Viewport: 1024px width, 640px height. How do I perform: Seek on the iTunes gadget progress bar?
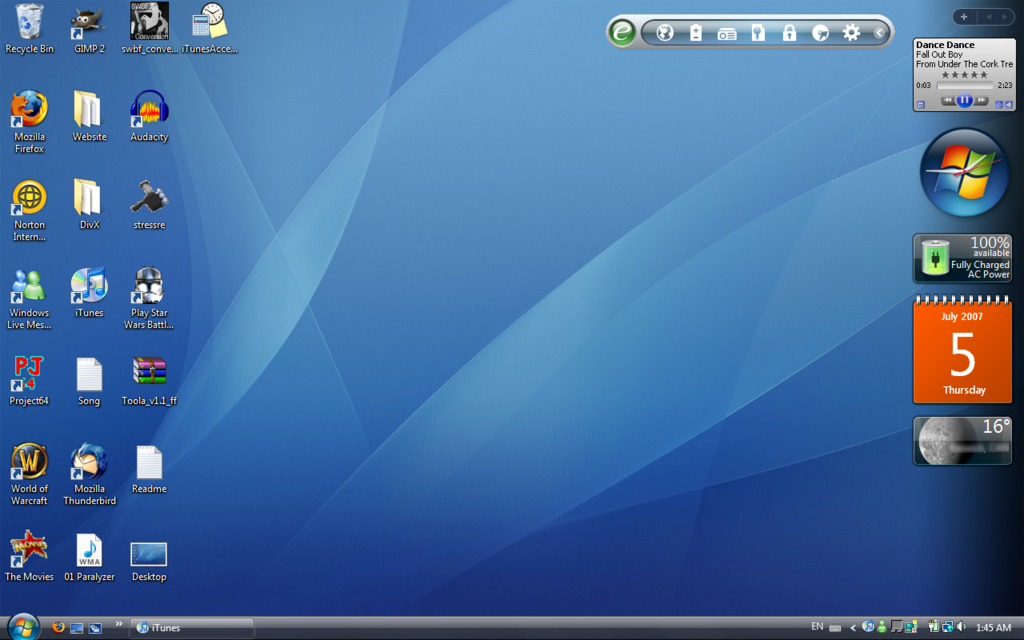click(965, 86)
